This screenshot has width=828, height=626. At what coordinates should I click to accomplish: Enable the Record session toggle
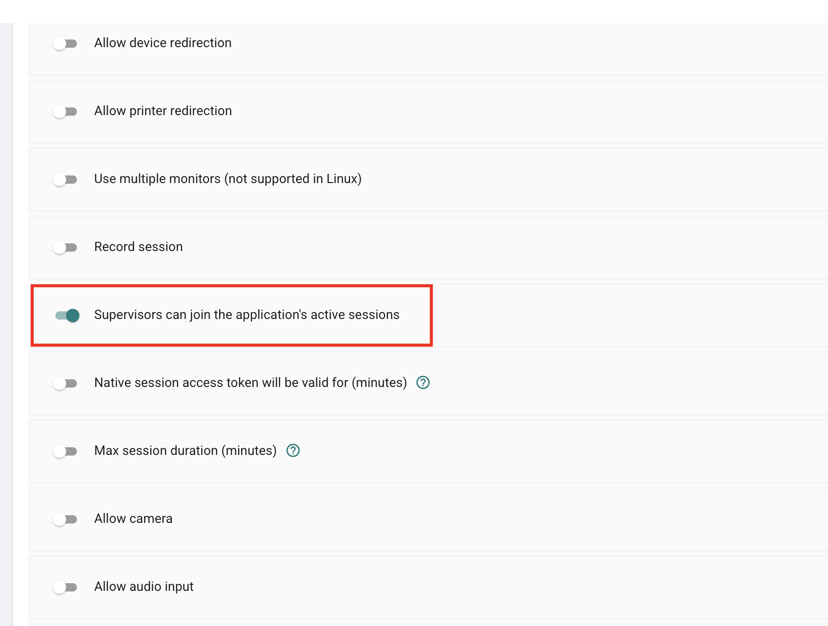(x=65, y=247)
